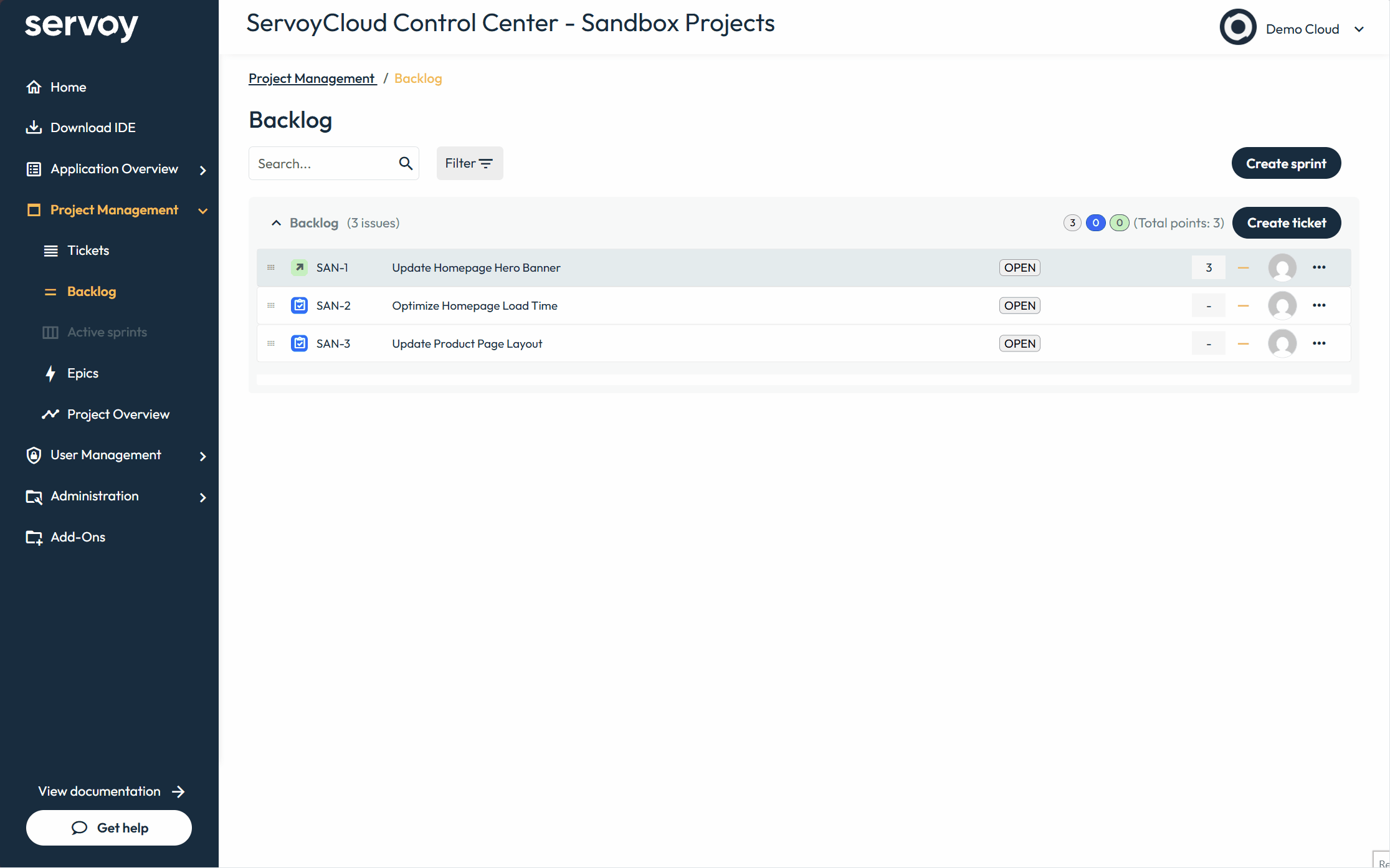The height and width of the screenshot is (868, 1390).
Task: Open the three-dots menu for SAN-1
Action: [1319, 267]
